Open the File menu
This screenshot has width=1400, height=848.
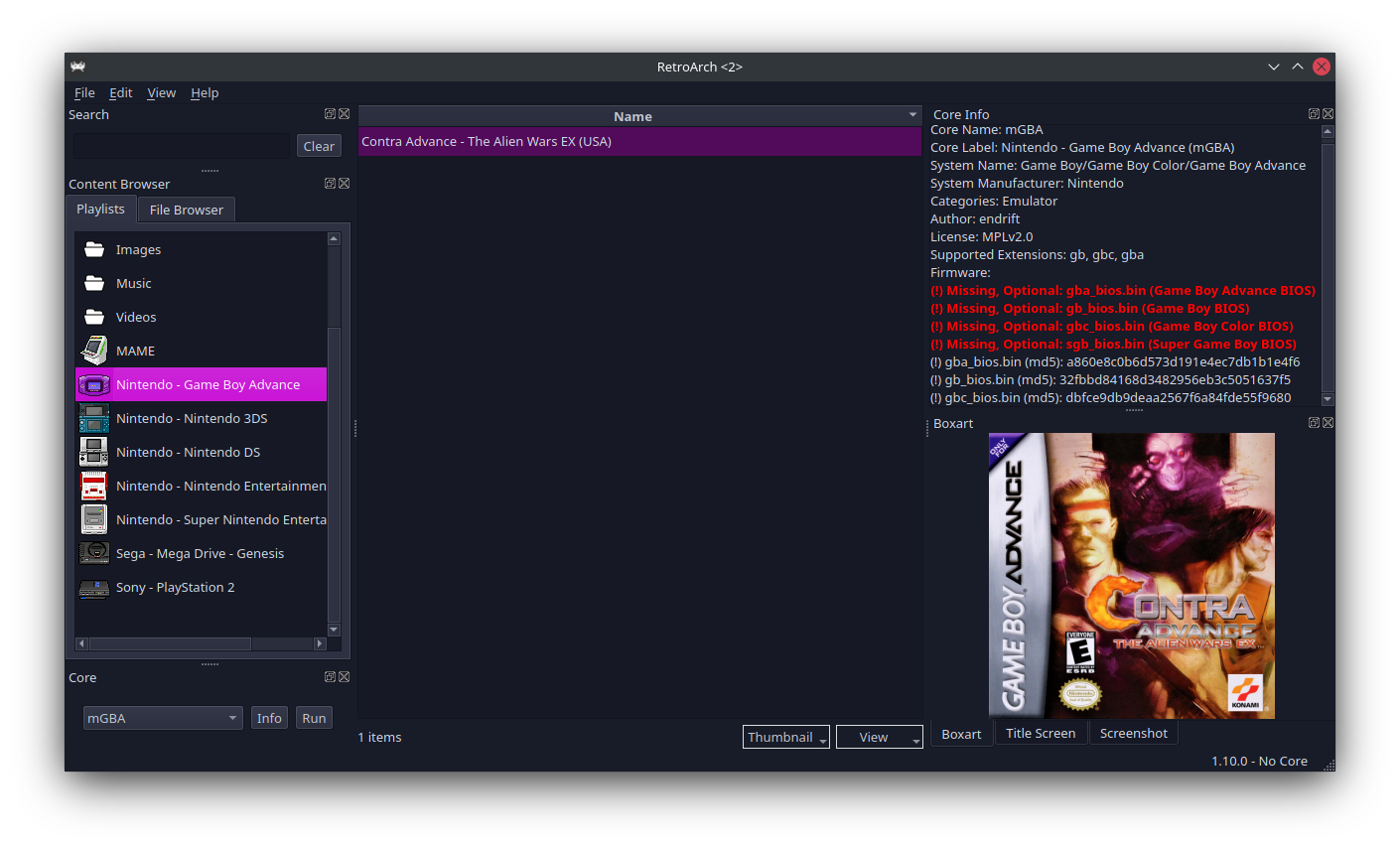coord(84,92)
